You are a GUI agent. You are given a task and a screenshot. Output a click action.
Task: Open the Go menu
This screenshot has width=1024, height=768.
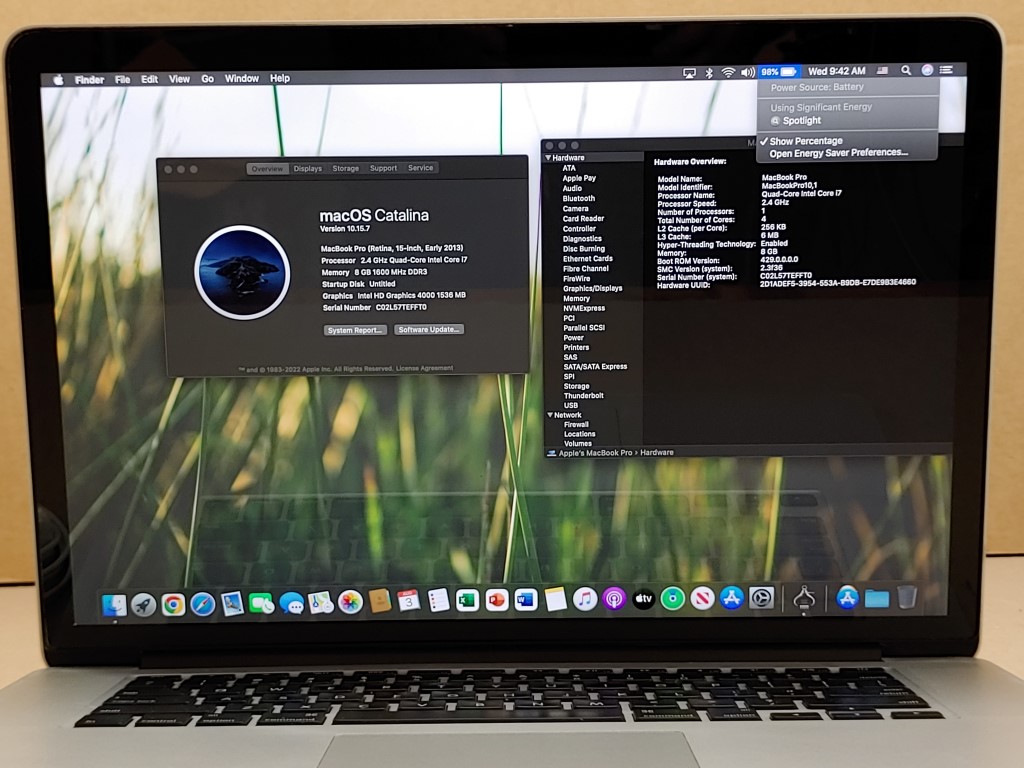click(x=208, y=79)
